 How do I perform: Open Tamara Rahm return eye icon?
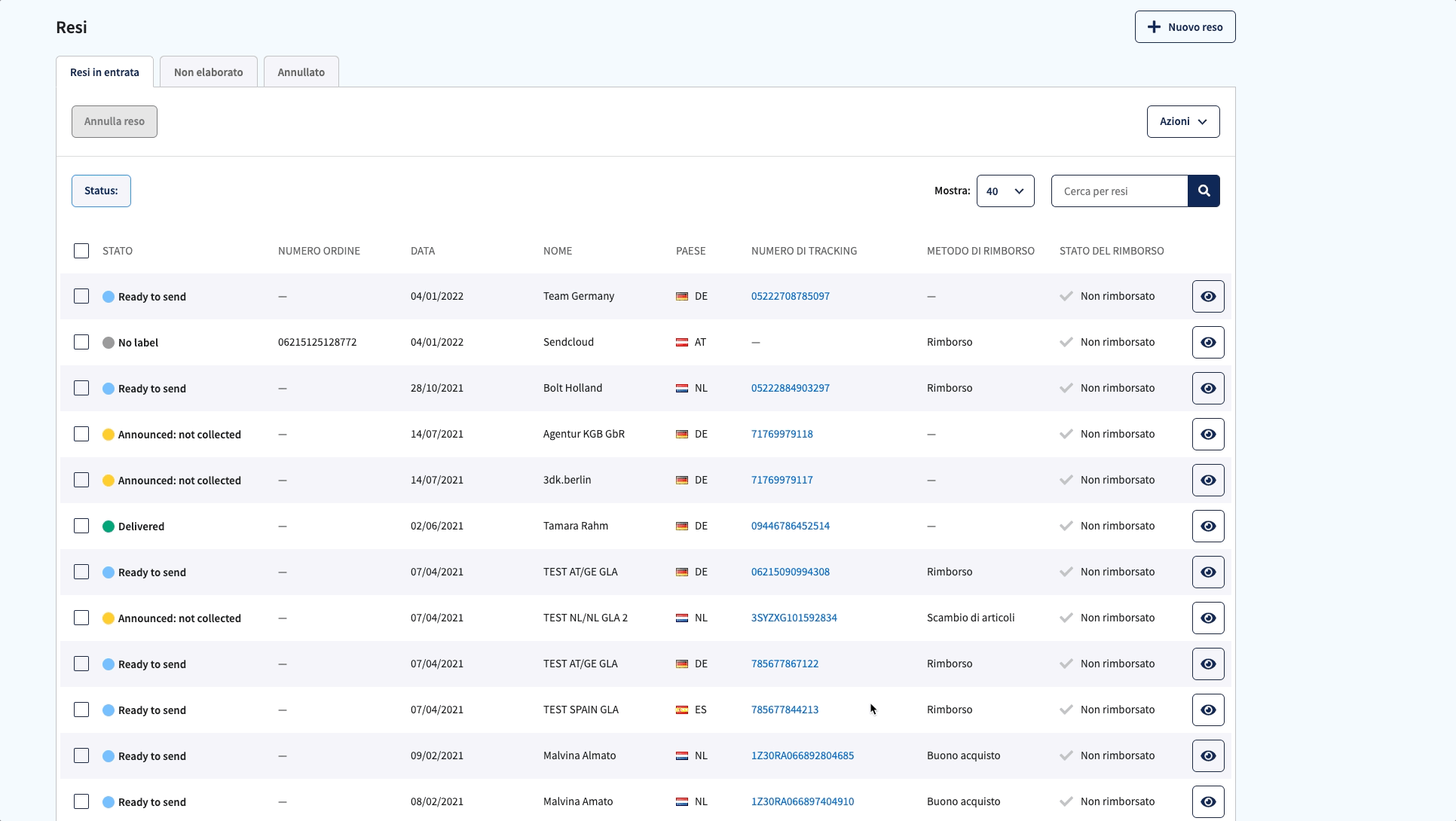pyautogui.click(x=1208, y=526)
